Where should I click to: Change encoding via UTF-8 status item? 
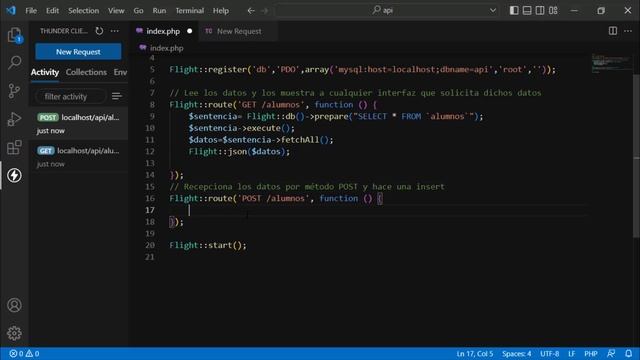pyautogui.click(x=549, y=353)
